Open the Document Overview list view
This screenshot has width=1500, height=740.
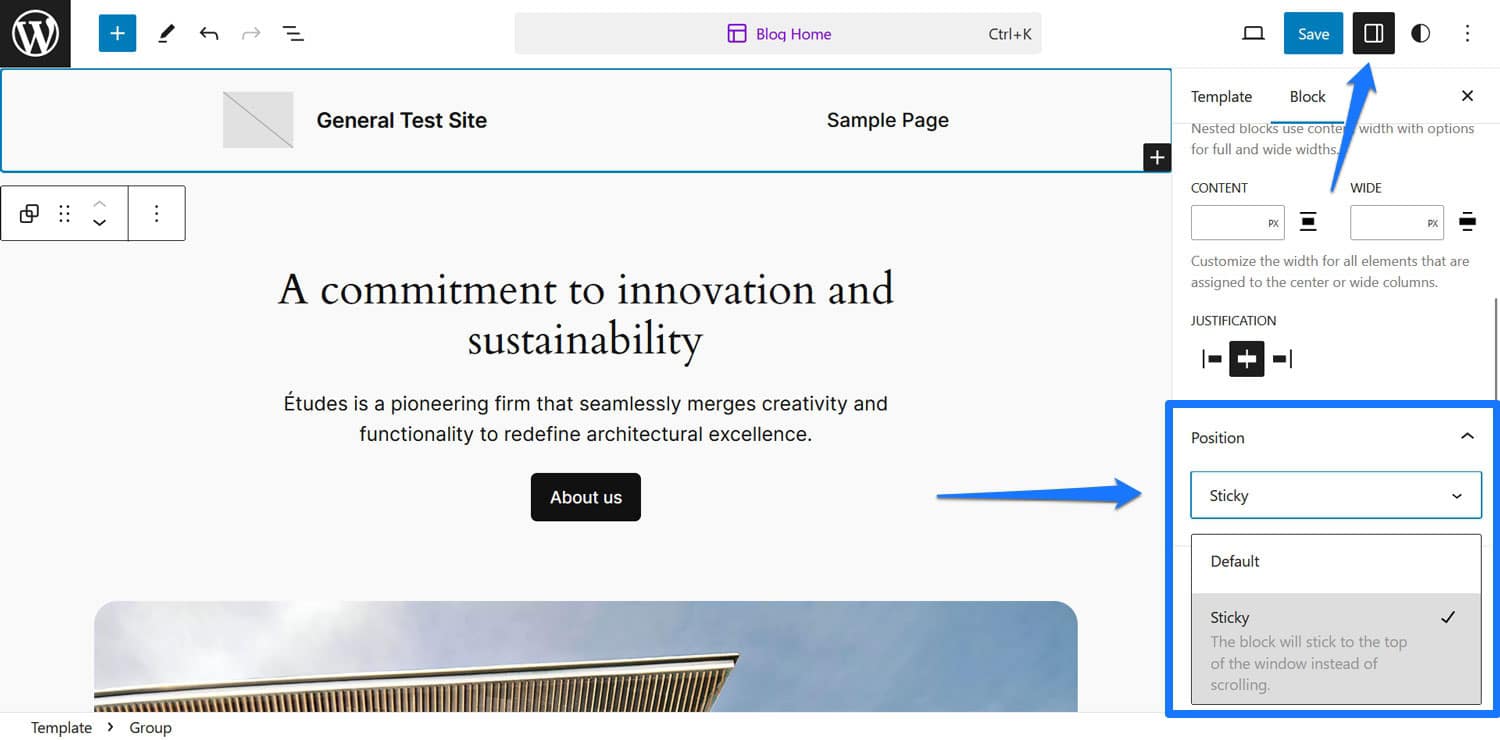293,34
